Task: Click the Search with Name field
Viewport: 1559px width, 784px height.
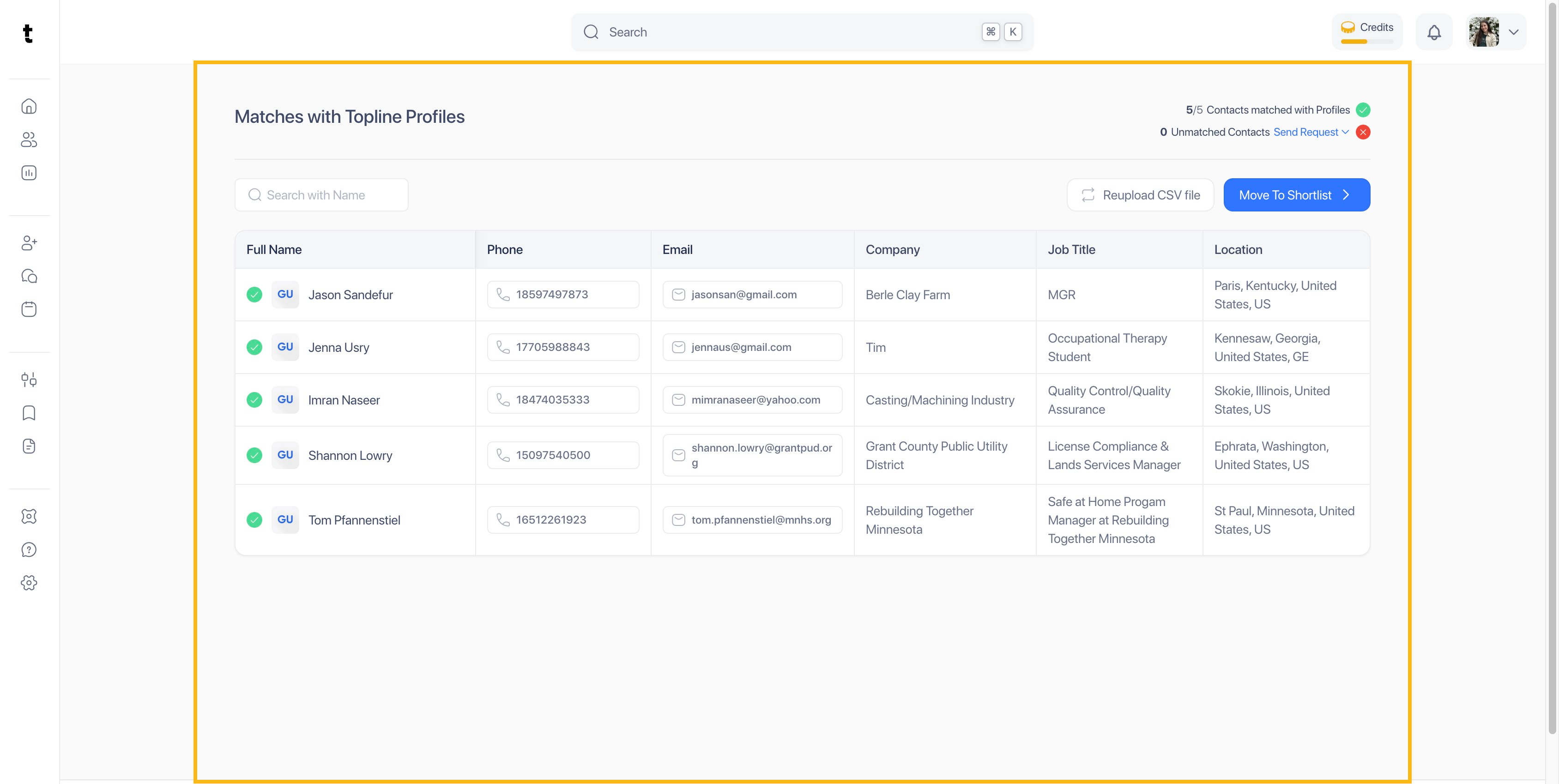Action: [321, 195]
